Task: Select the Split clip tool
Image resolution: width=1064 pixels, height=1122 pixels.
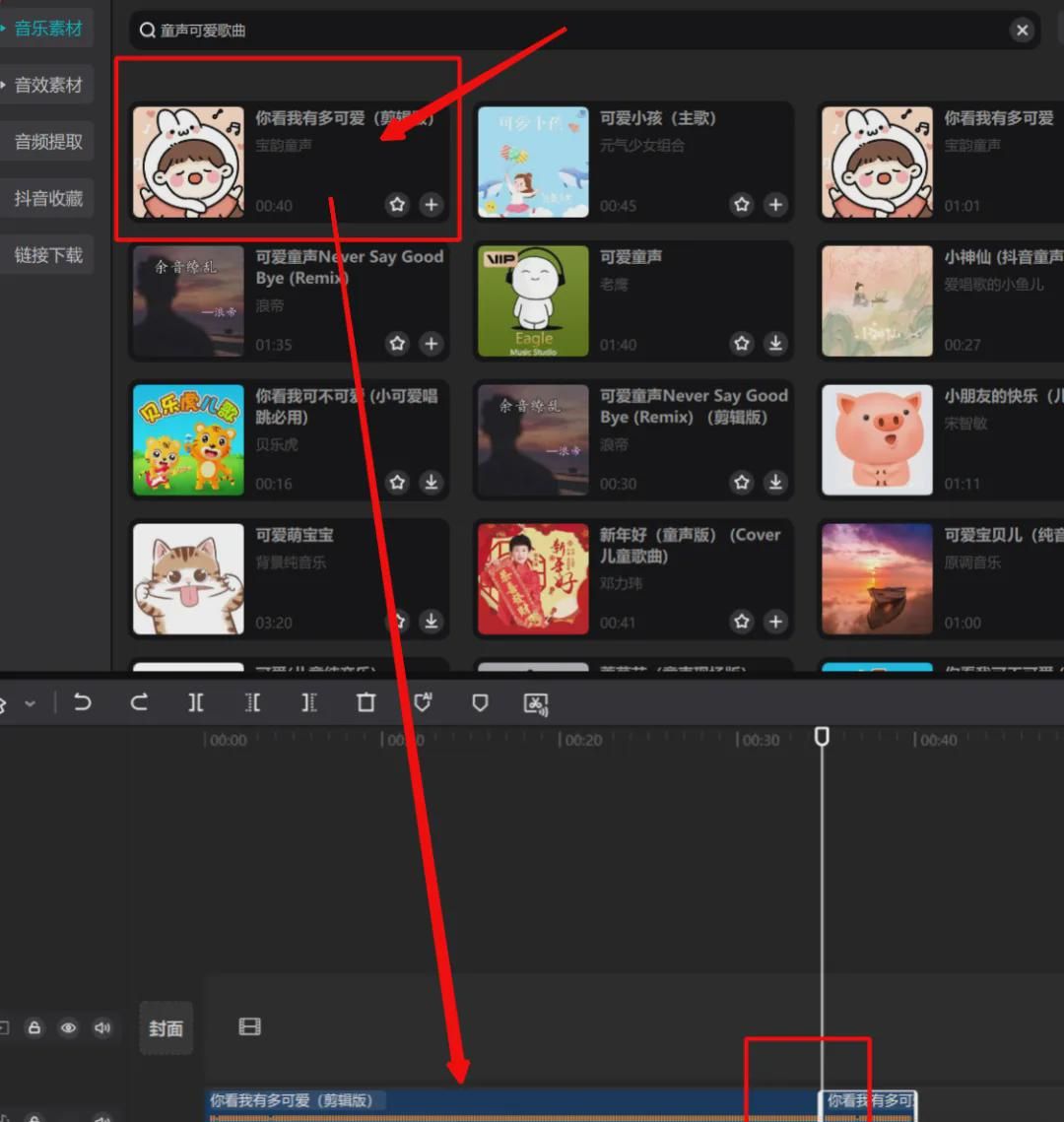Action: click(196, 703)
